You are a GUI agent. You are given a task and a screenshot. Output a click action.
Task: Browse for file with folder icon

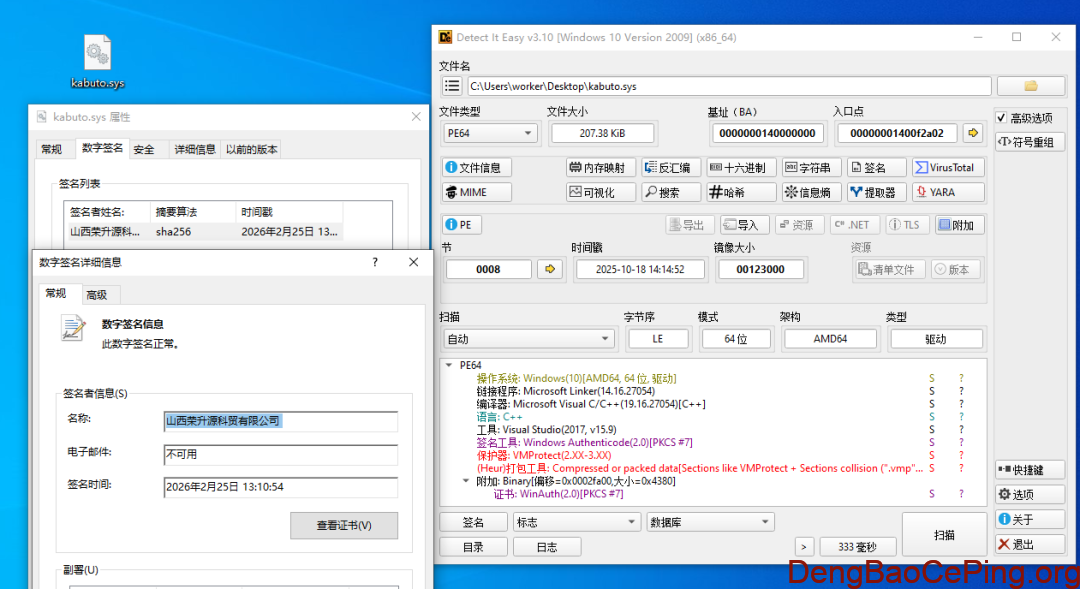click(x=1030, y=86)
